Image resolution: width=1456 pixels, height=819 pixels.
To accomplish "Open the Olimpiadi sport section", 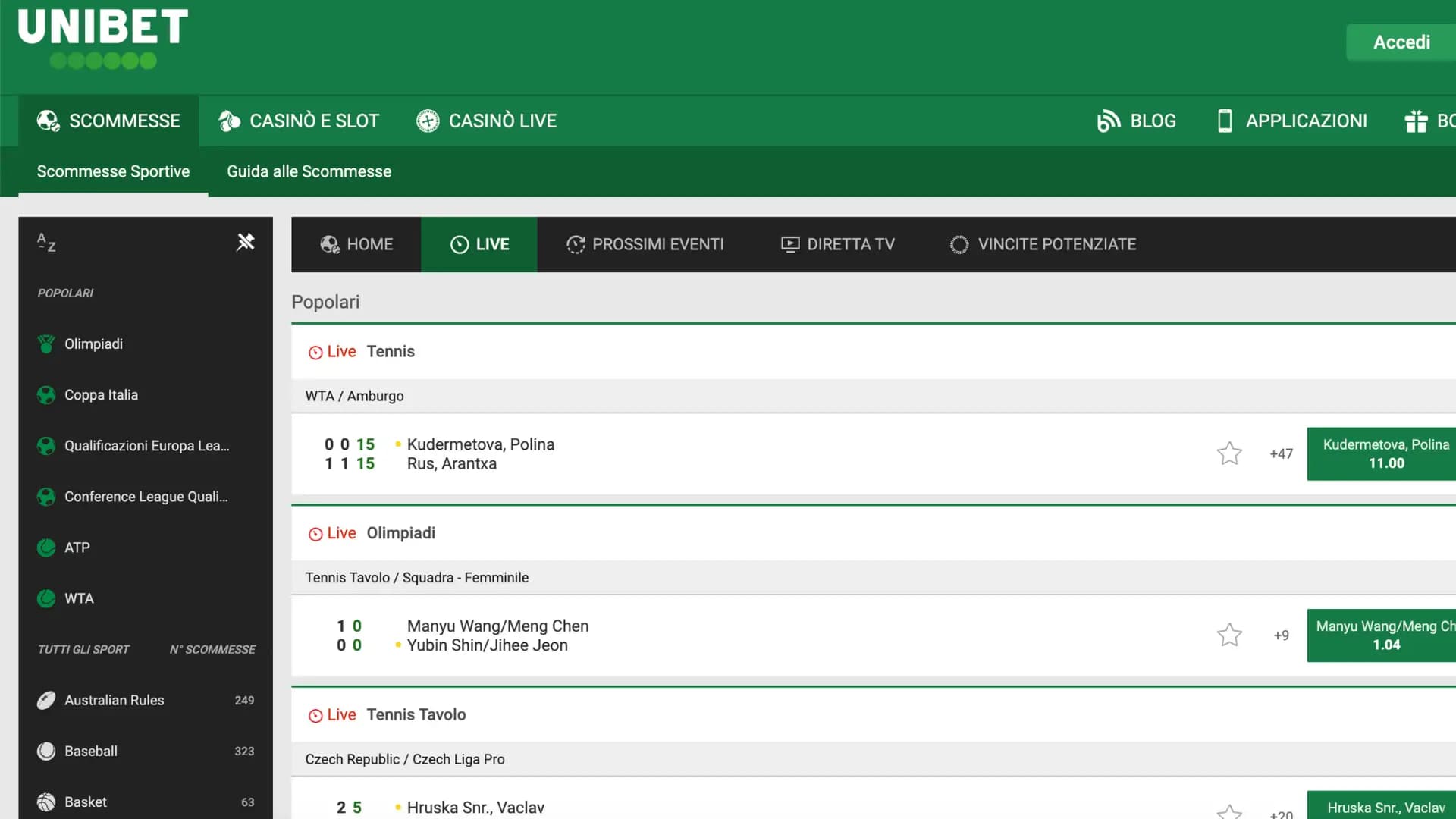I will (93, 344).
